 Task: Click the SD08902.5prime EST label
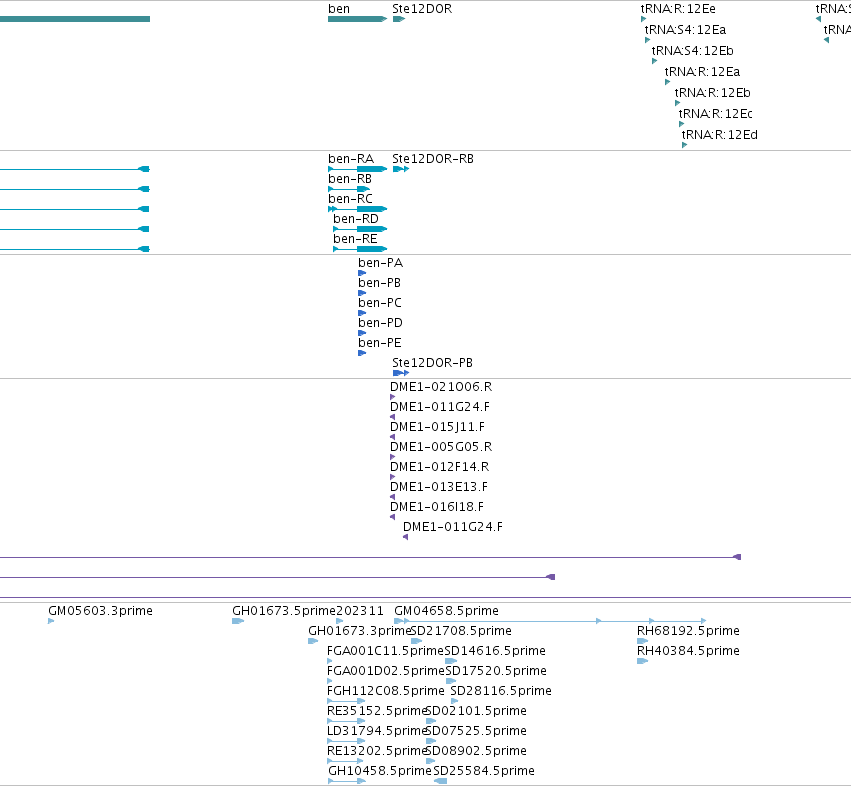click(x=477, y=751)
